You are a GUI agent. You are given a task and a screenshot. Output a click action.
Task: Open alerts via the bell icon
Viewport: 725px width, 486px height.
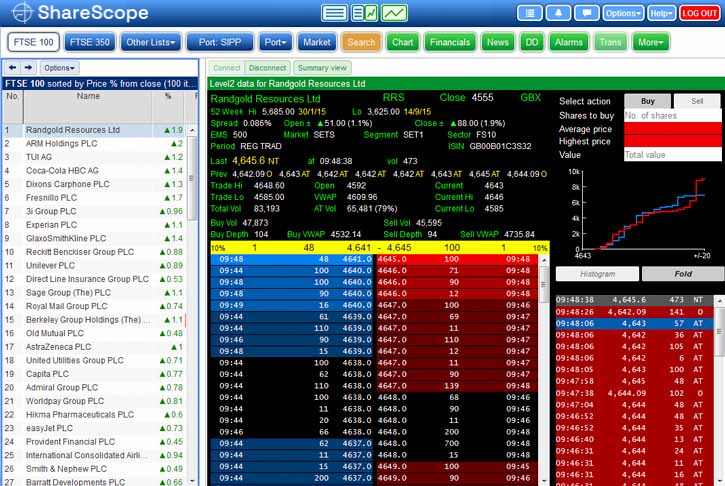(558, 13)
